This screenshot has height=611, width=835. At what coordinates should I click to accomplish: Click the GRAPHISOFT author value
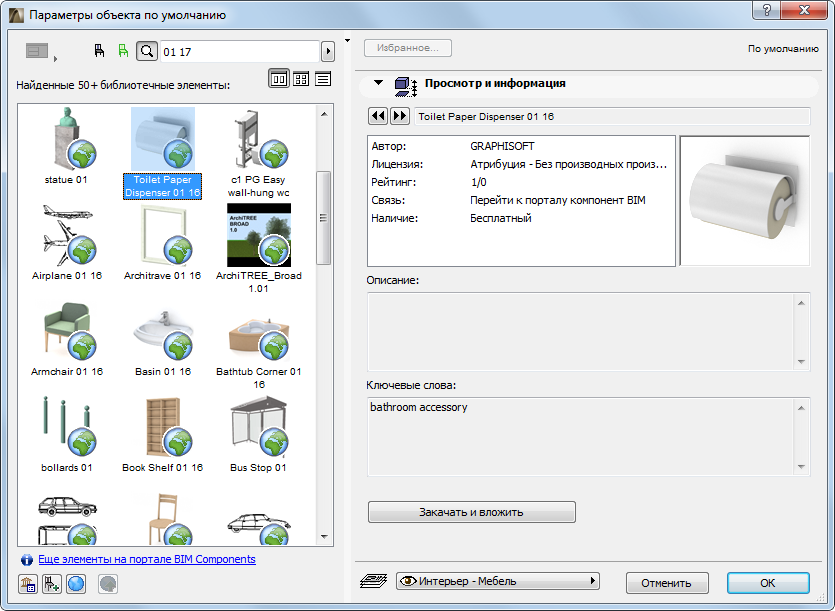coord(502,146)
